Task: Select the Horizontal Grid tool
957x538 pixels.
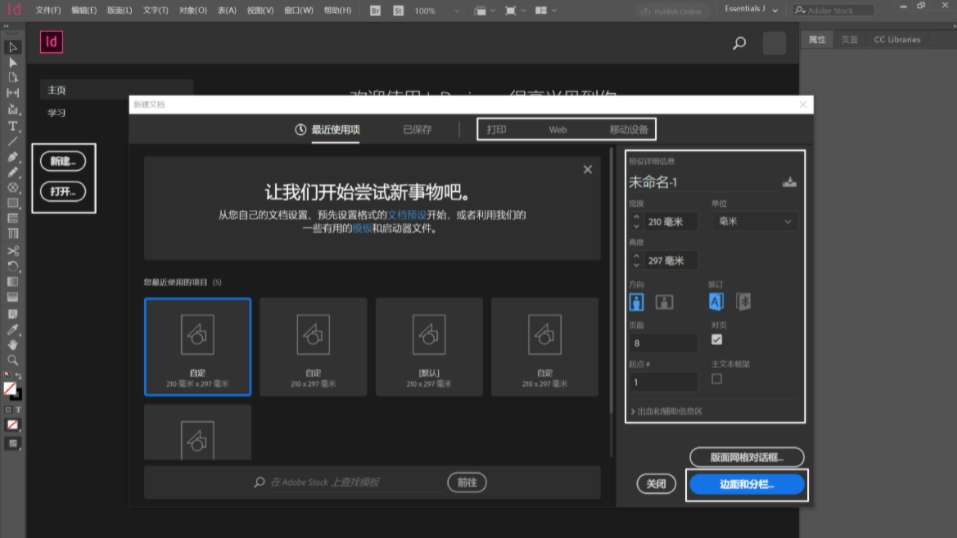Action: [13, 218]
